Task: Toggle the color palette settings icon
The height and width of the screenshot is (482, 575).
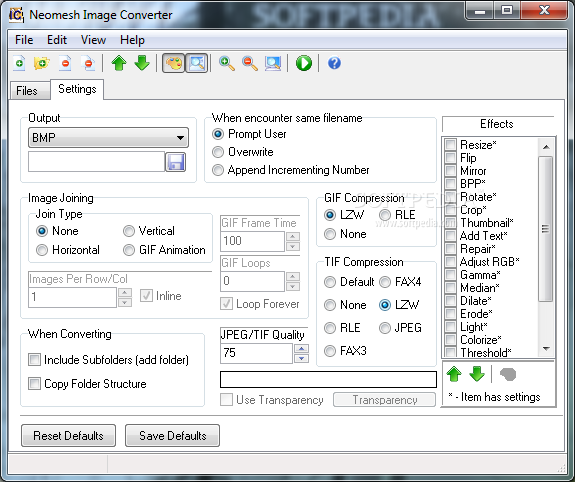Action: coord(173,63)
